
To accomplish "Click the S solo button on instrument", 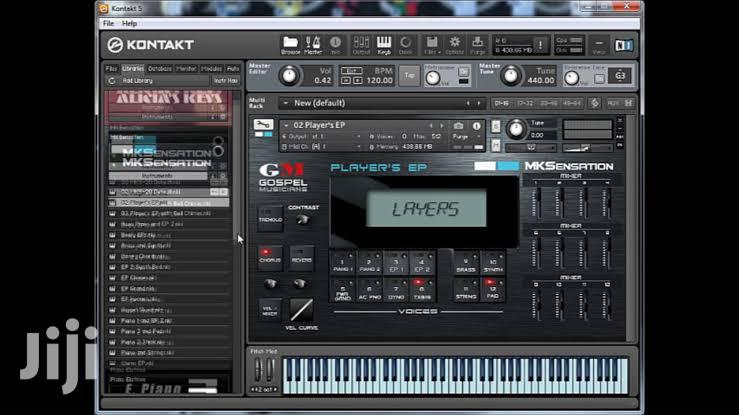I will click(x=496, y=126).
